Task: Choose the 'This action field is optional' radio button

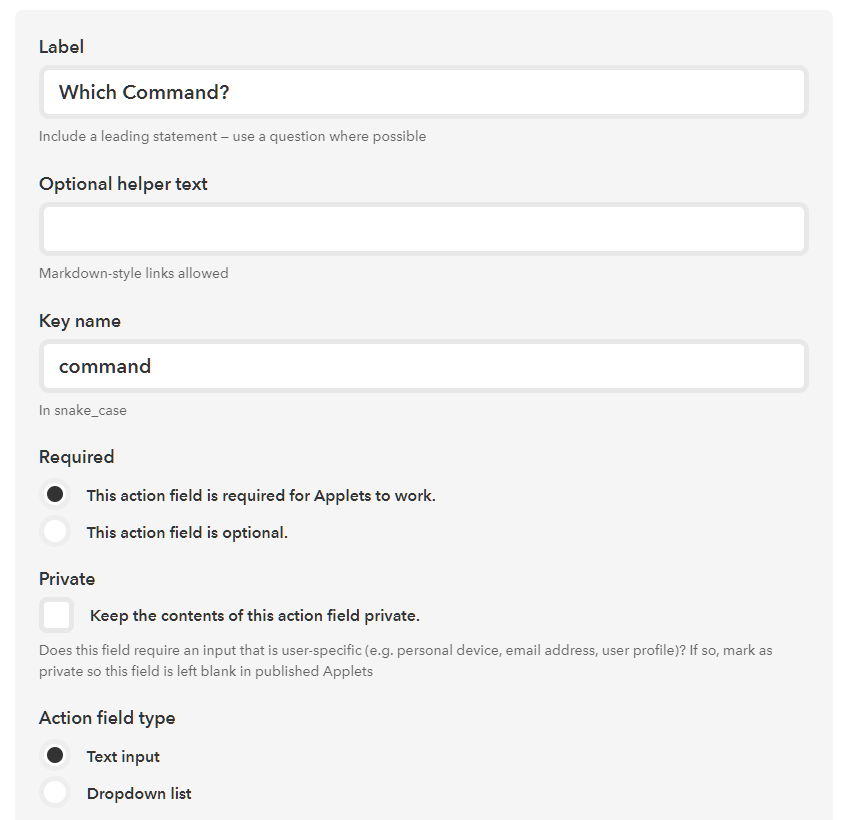Action: pos(56,532)
